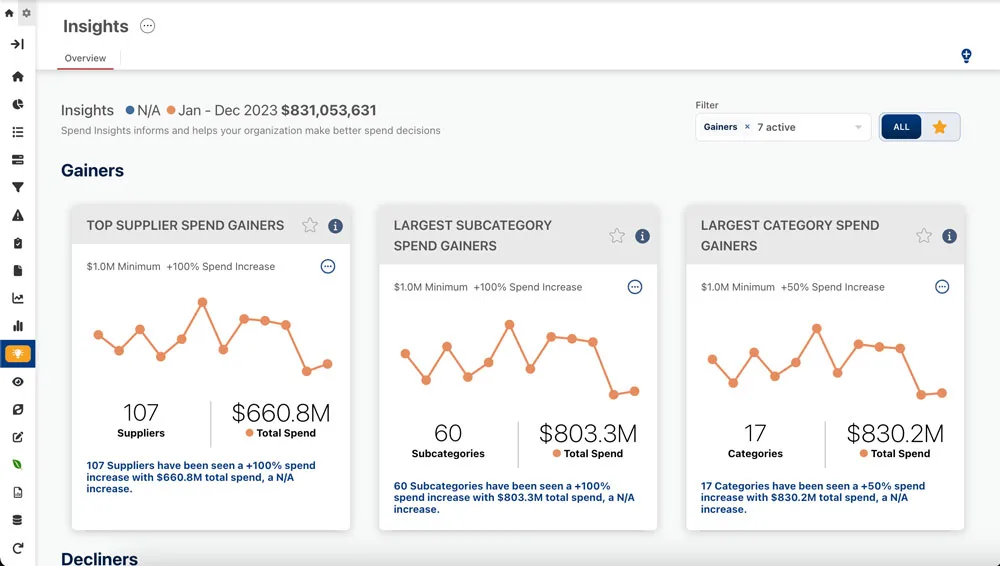This screenshot has height=566, width=1000.
Task: Click the blue N/A legend dot
Action: click(130, 110)
